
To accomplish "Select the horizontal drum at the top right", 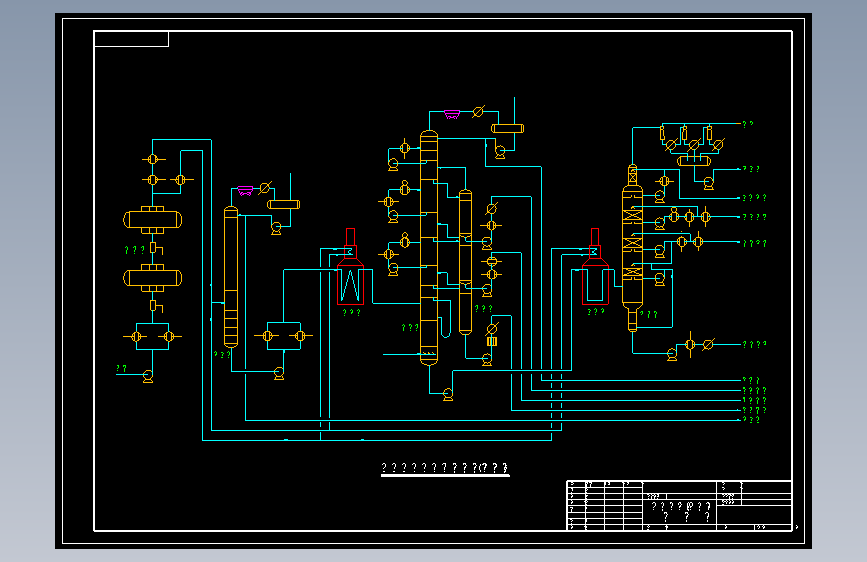I will click(x=694, y=161).
